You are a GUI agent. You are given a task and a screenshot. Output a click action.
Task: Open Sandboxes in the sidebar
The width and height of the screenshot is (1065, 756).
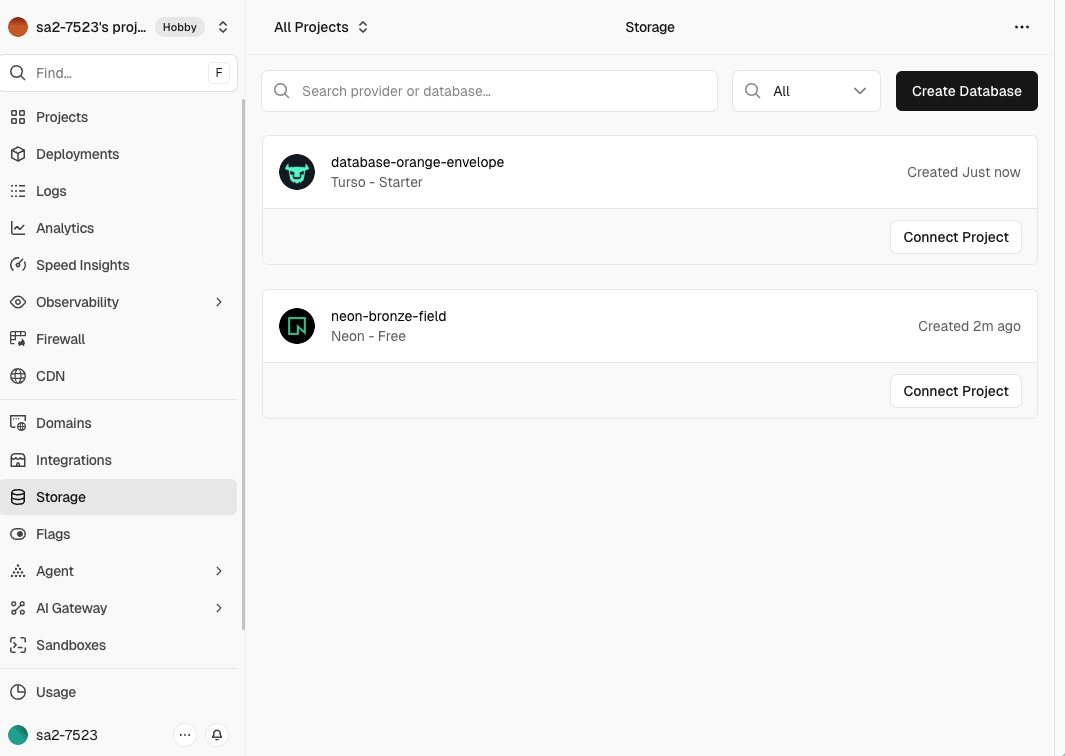(70, 645)
